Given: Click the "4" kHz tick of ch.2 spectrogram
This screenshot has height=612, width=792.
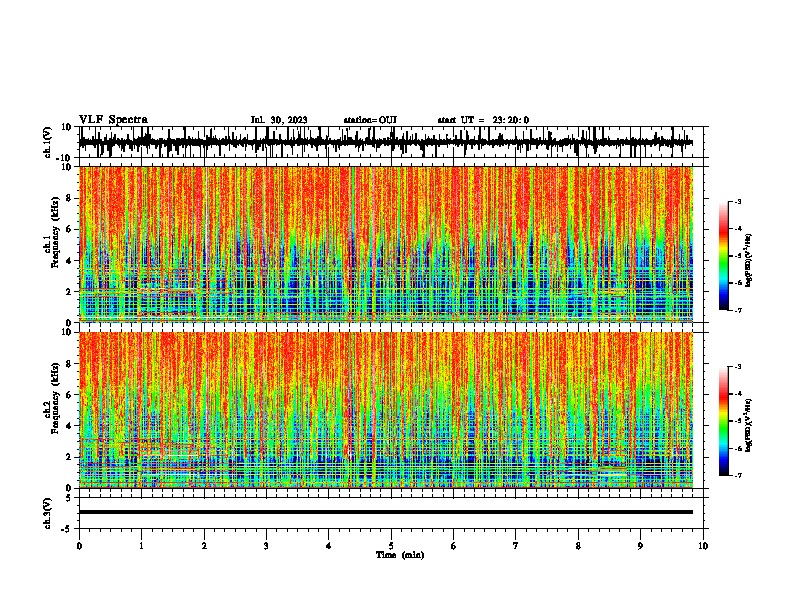Looking at the screenshot, I should tap(70, 426).
